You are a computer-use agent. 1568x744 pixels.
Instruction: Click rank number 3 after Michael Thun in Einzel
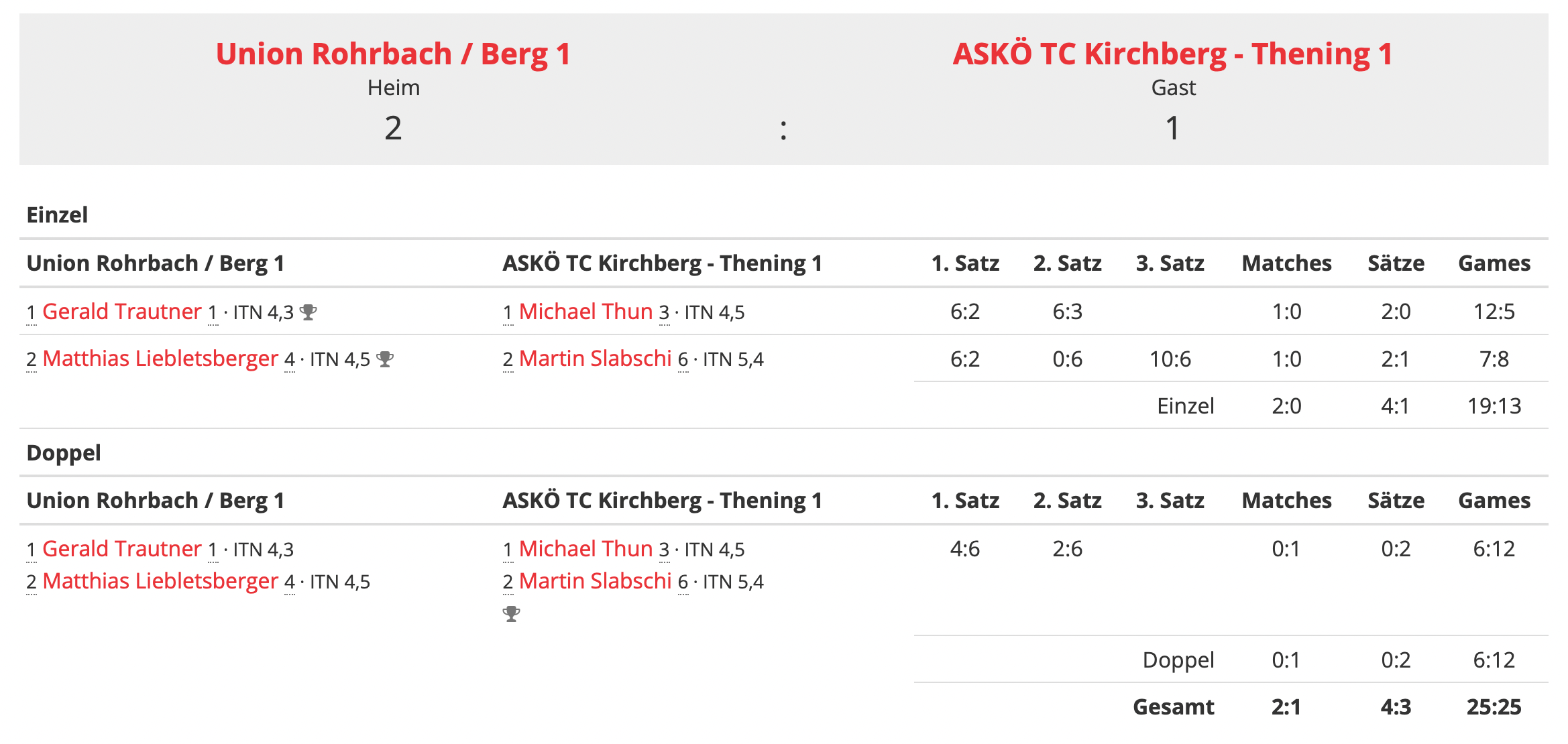(x=664, y=313)
